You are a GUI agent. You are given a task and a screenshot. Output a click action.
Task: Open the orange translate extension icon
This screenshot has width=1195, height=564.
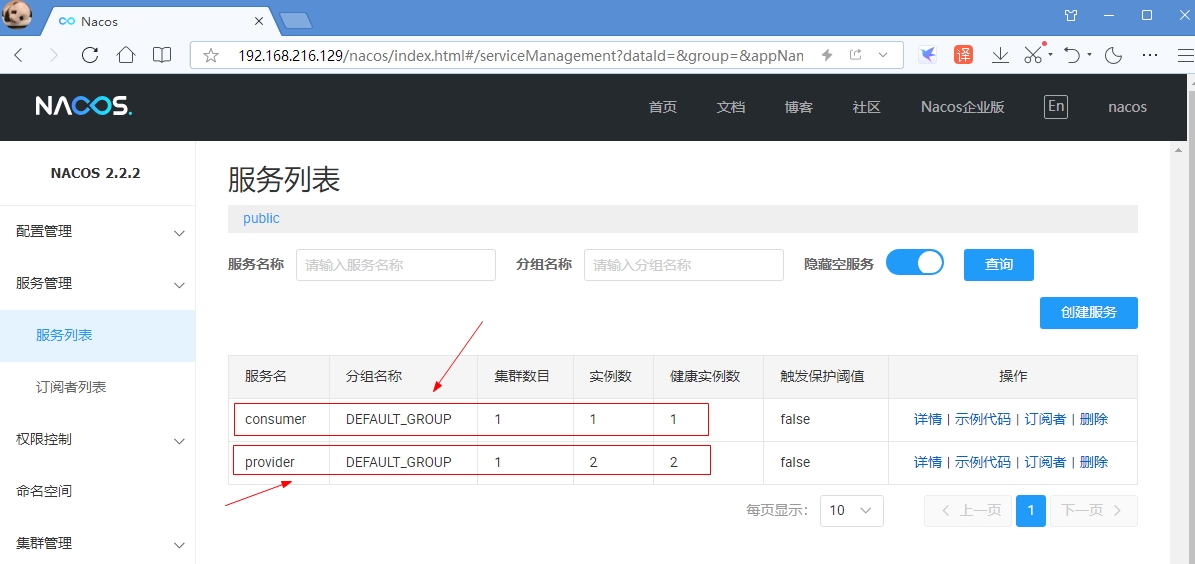[x=964, y=55]
